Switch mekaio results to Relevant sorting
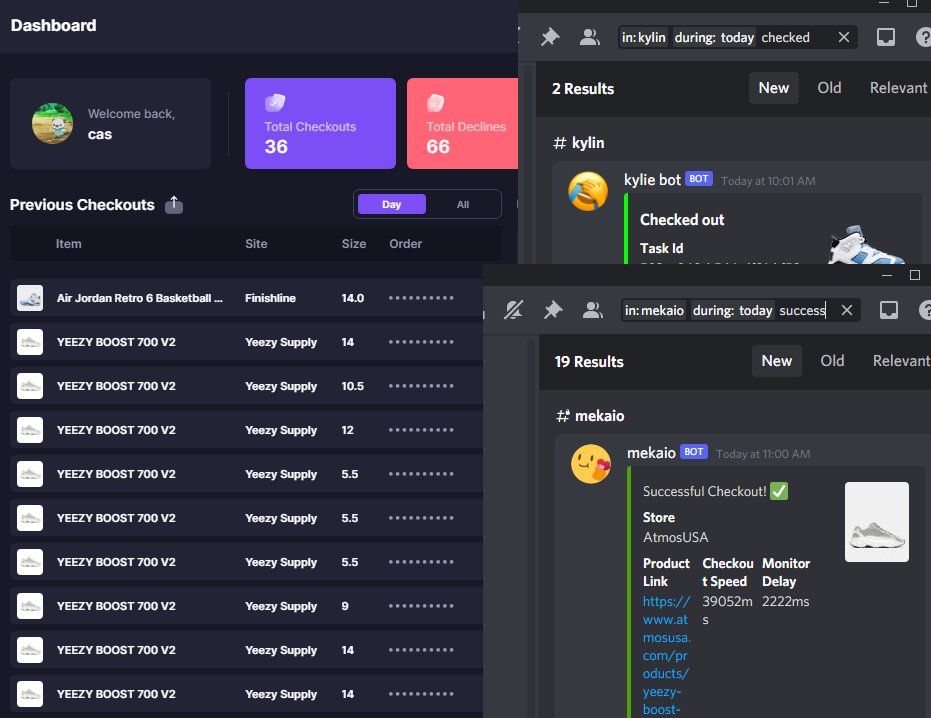931x718 pixels. coord(902,361)
